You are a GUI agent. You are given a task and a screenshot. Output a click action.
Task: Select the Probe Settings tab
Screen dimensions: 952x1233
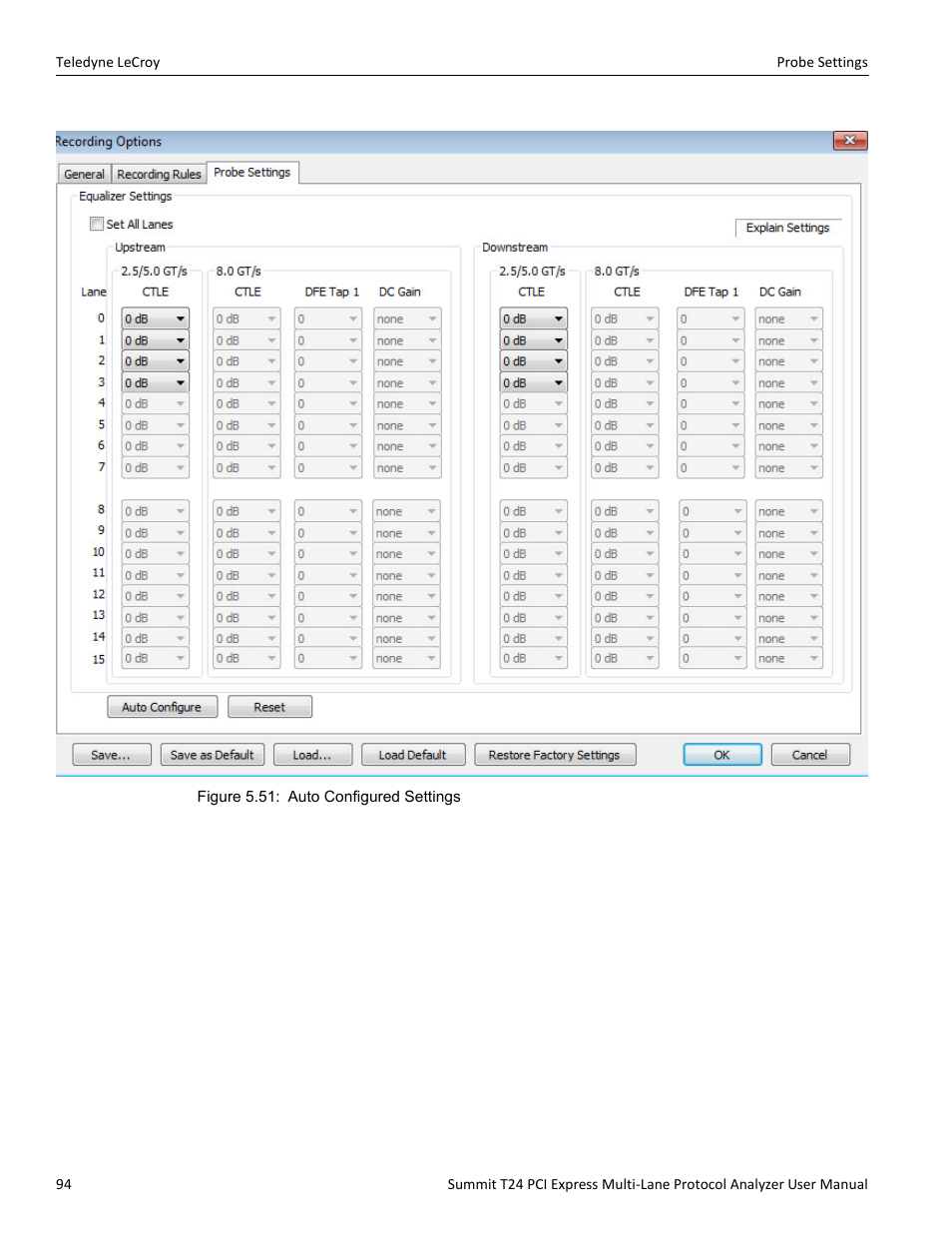(252, 171)
